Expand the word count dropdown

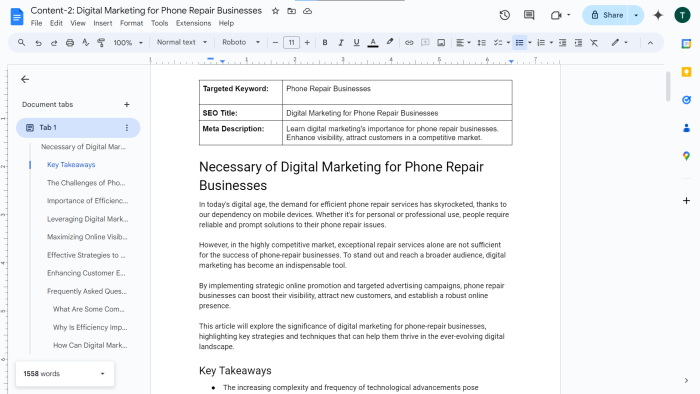point(102,374)
